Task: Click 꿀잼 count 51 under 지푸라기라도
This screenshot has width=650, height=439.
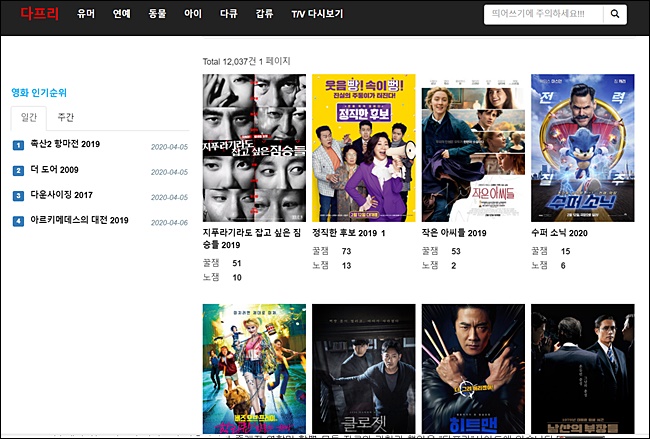Action: click(237, 263)
